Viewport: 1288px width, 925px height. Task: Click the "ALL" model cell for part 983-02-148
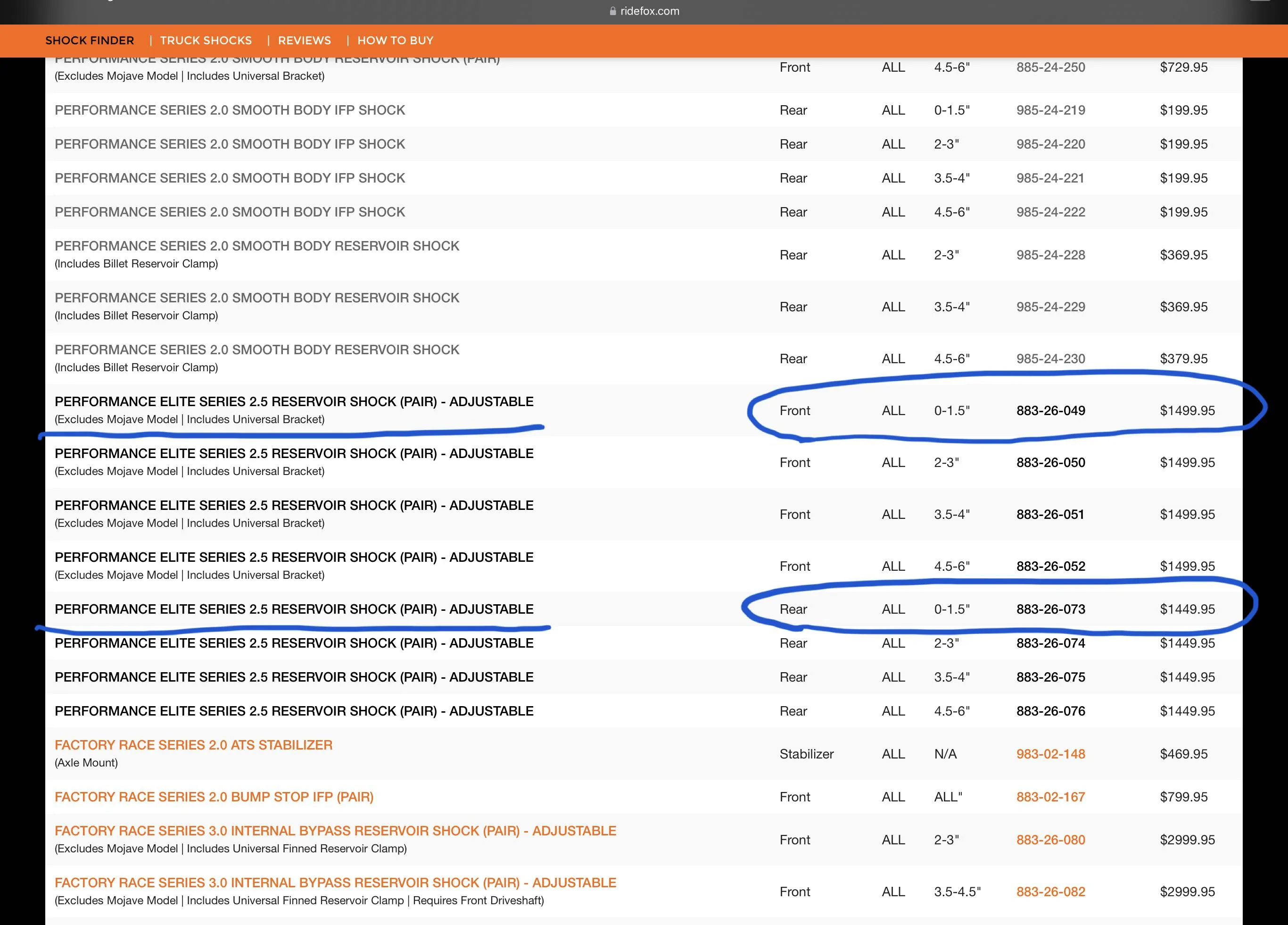point(893,754)
